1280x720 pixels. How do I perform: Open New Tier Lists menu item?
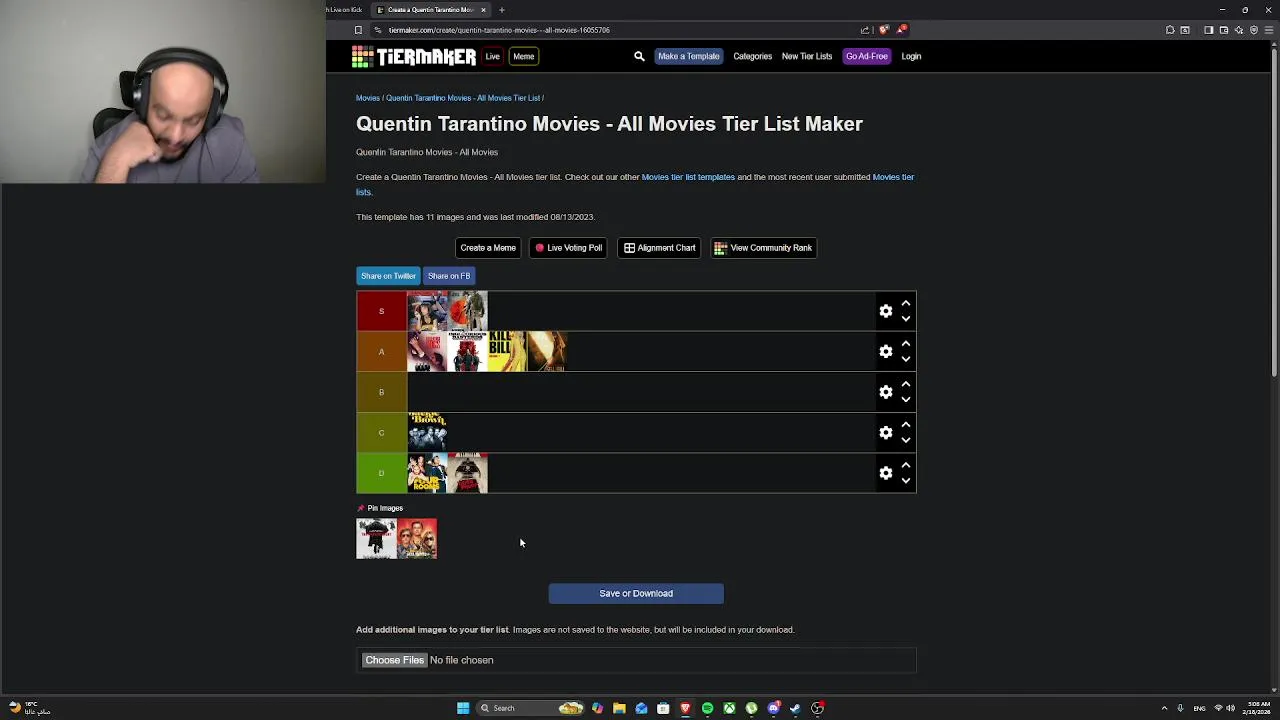point(807,57)
